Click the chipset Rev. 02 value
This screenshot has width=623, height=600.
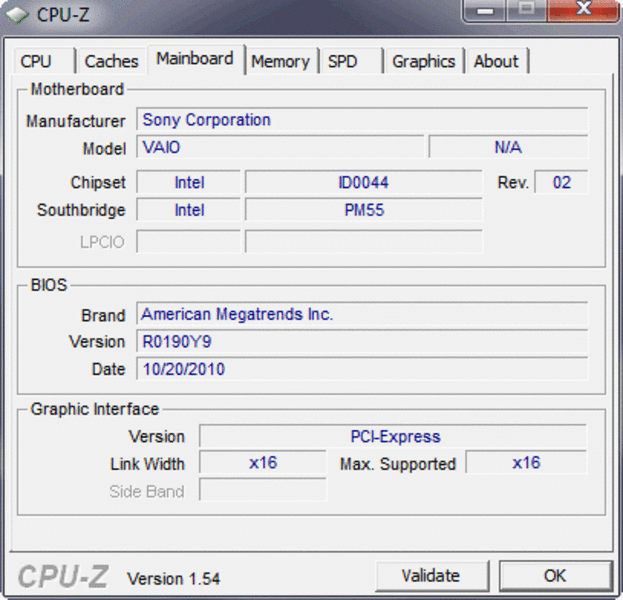[x=561, y=182]
